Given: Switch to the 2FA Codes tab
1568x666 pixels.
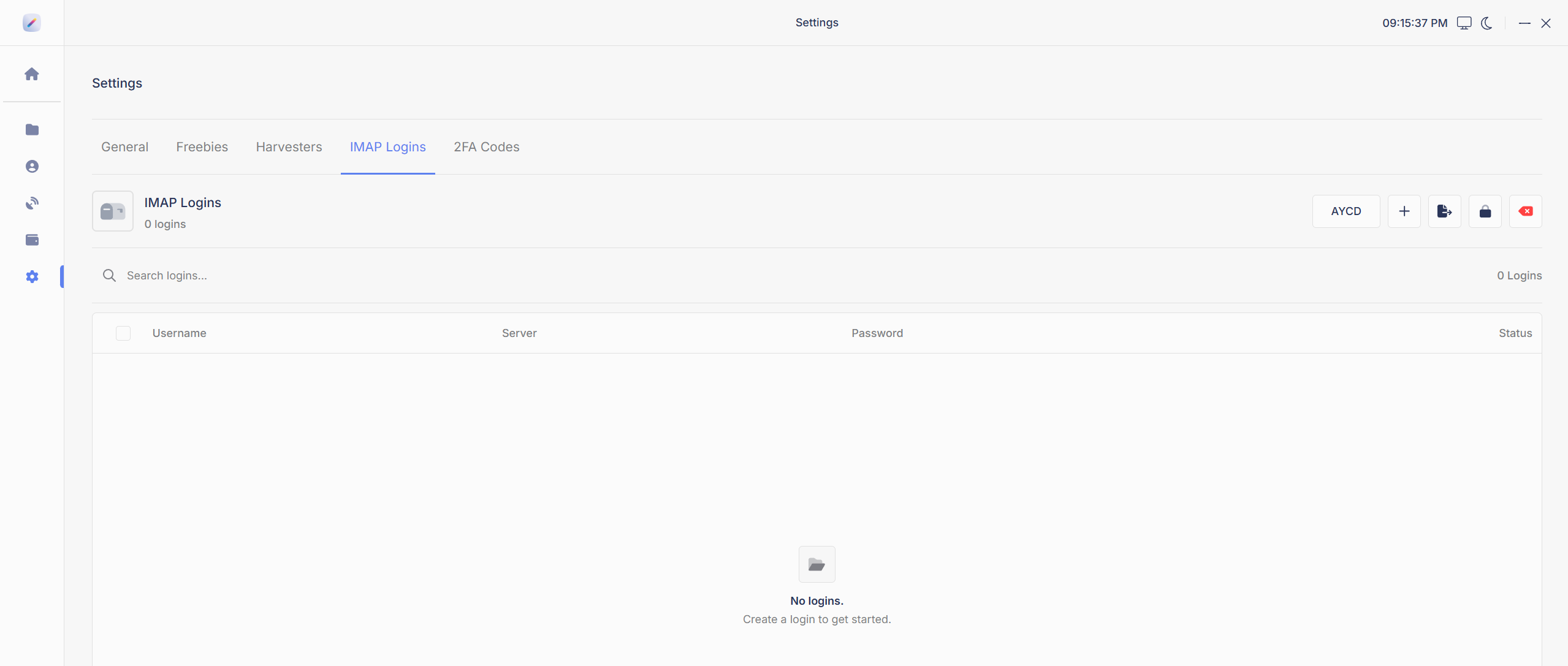Looking at the screenshot, I should 486,147.
